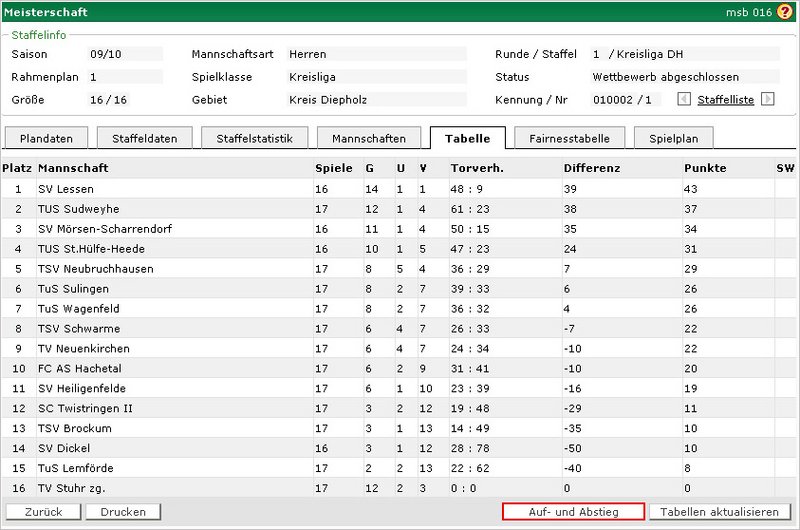Click the Zurück button
The width and height of the screenshot is (800, 530).
(x=42, y=512)
